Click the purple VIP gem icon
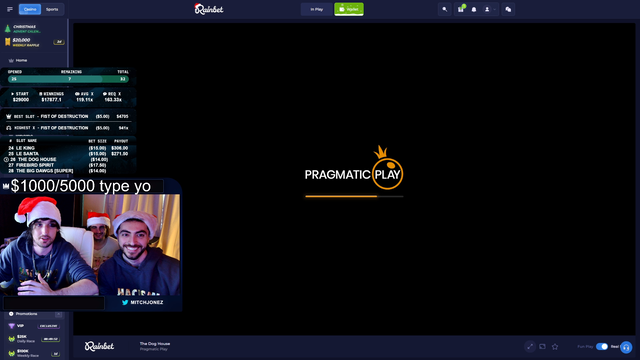 coord(11,326)
